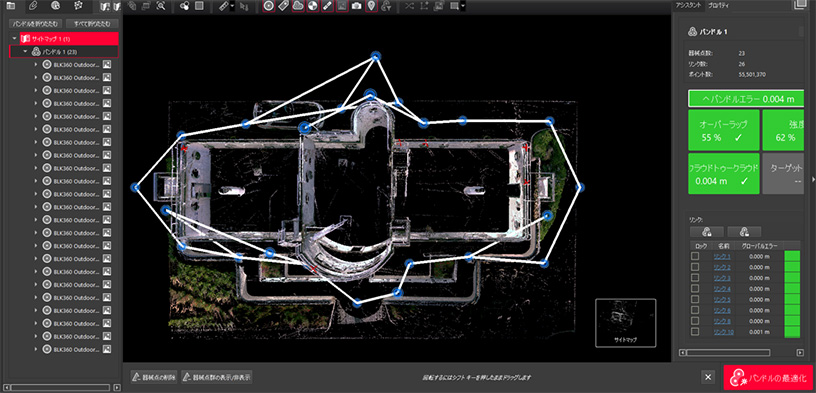Click the globe icon in top toolbar
Screen dimensions: 816x393
pos(56,6)
